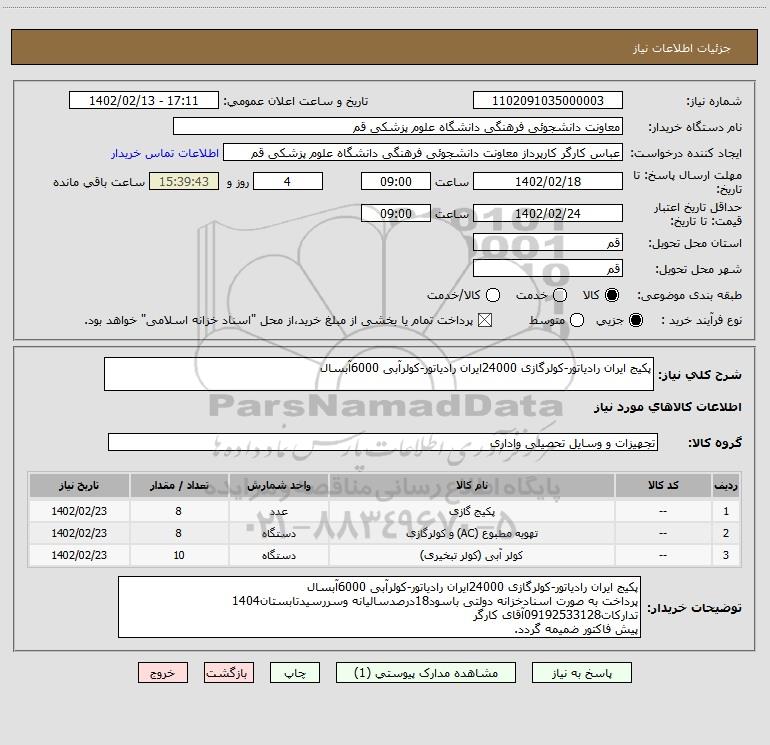The height and width of the screenshot is (745, 770).
Task: Click the 'تهویه مطبوع (AC) و کولرگازی' cell
Action: coord(471,533)
